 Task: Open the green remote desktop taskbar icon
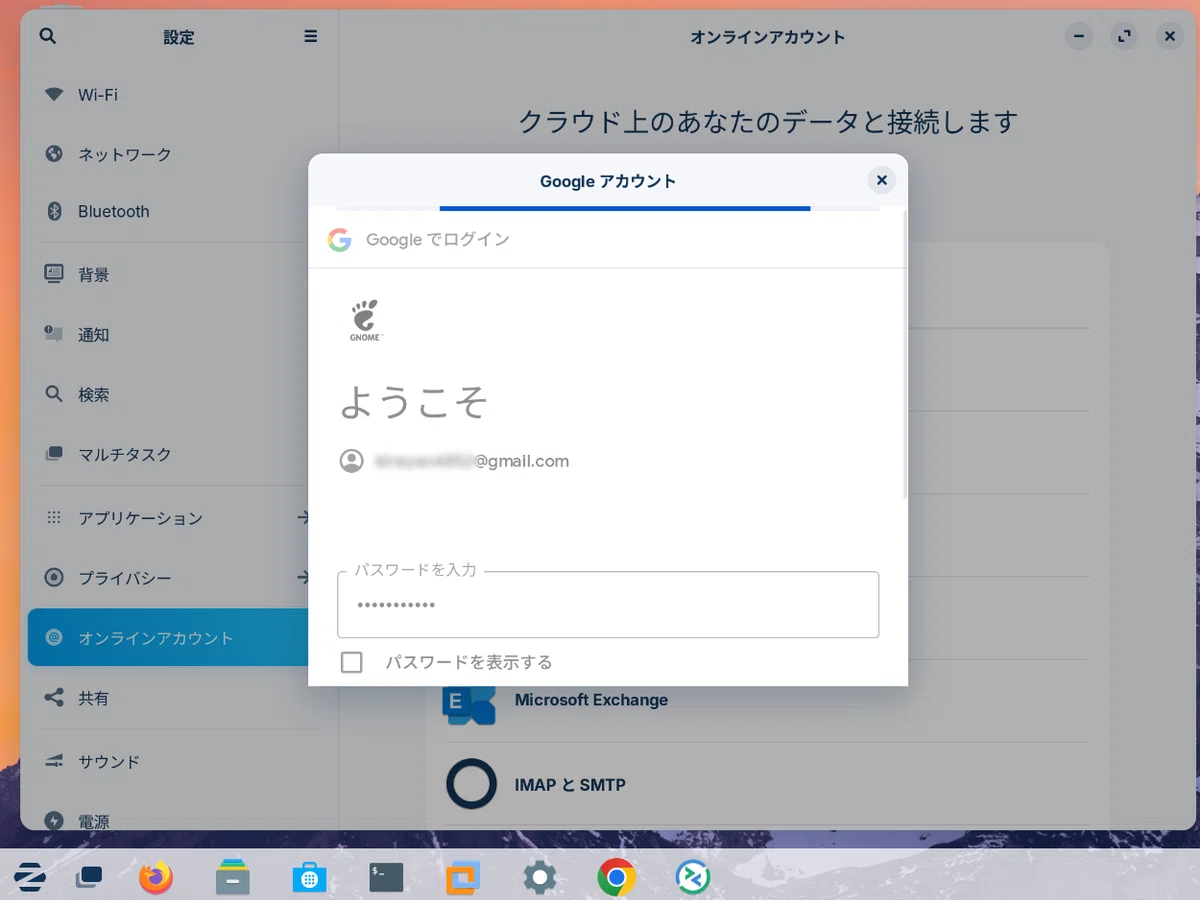point(693,878)
